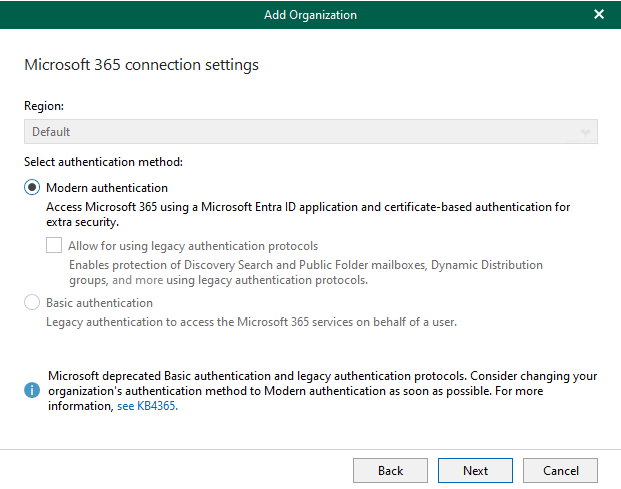Click the Allow for using legacy authentication label

(x=193, y=246)
